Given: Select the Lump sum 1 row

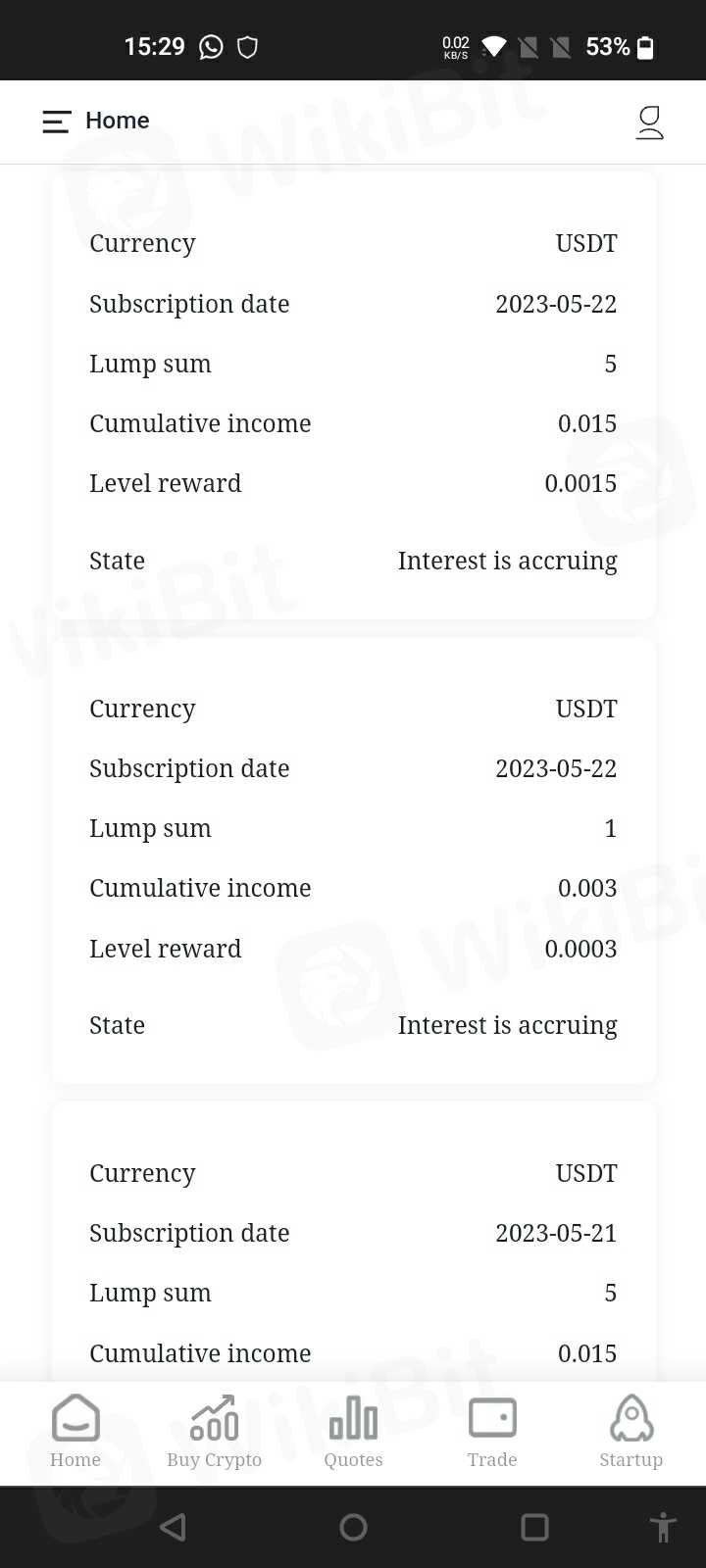Looking at the screenshot, I should tap(353, 828).
